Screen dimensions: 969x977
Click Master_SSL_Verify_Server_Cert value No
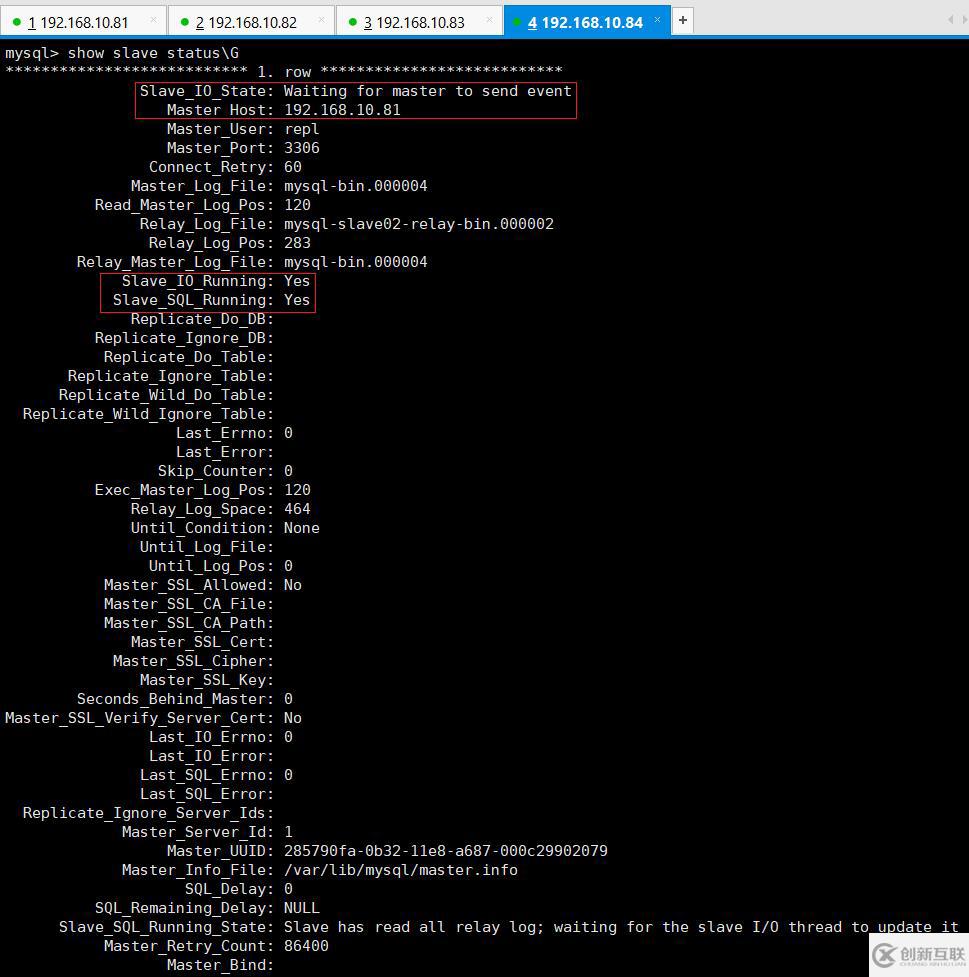[x=293, y=718]
